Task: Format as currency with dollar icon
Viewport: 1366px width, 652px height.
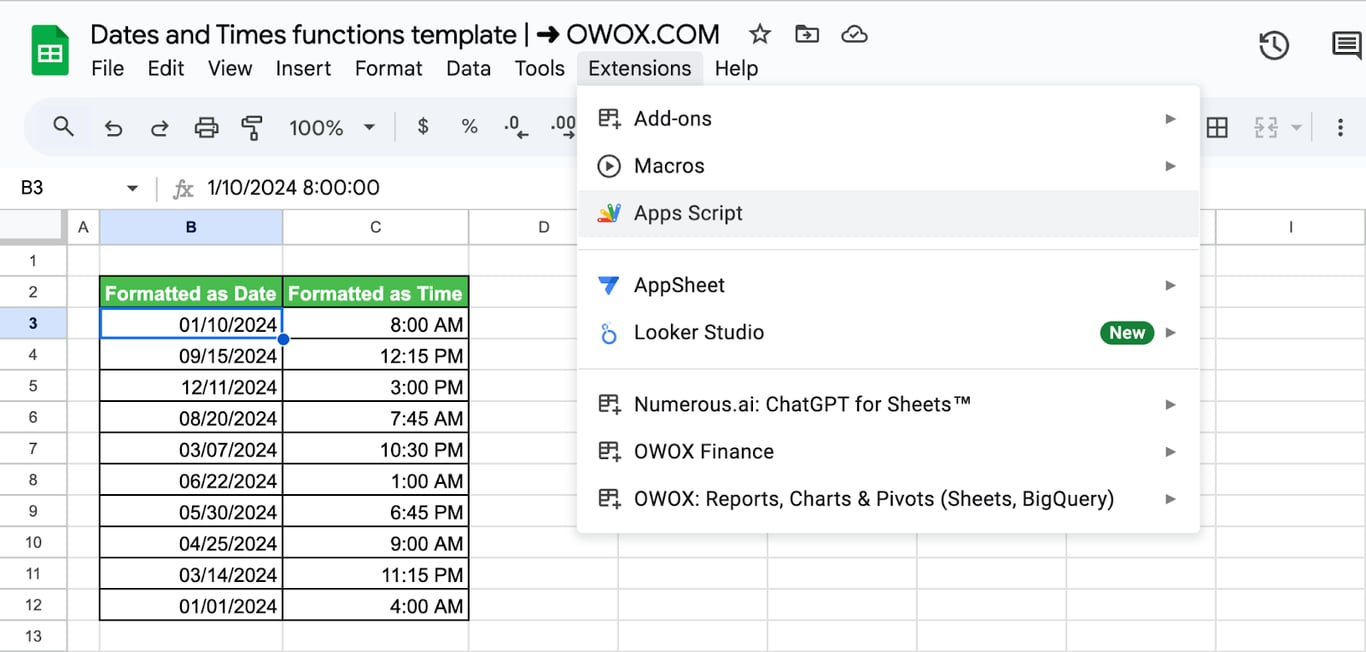Action: [x=423, y=127]
